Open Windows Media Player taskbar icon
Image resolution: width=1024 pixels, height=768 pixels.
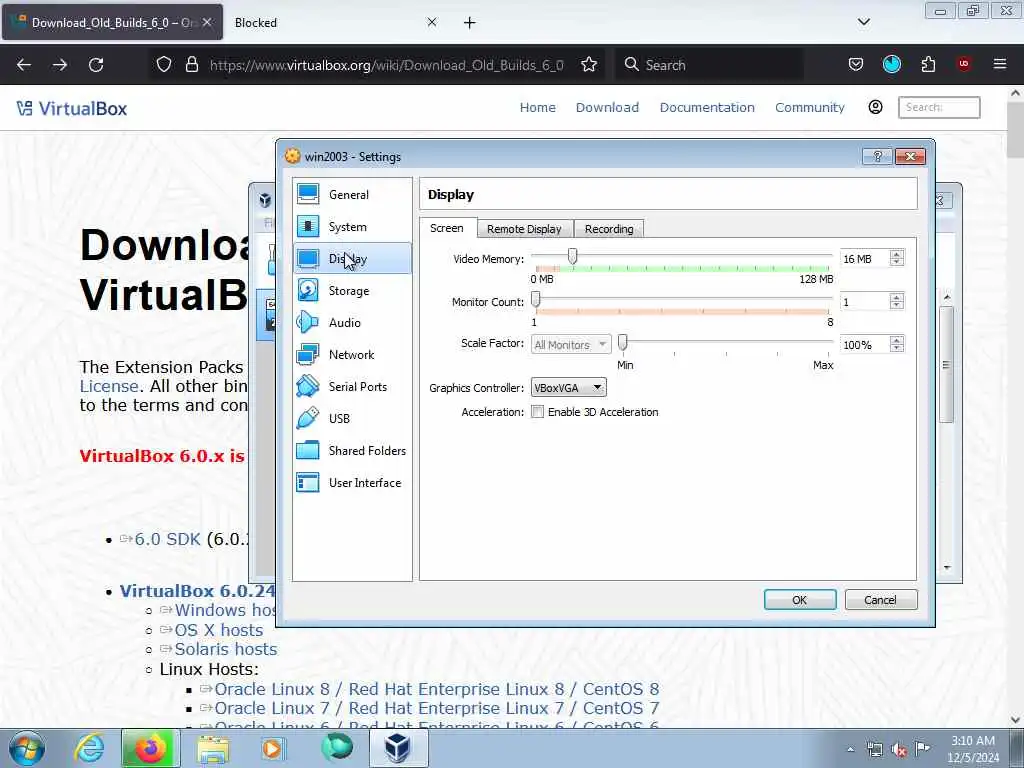pyautogui.click(x=274, y=748)
